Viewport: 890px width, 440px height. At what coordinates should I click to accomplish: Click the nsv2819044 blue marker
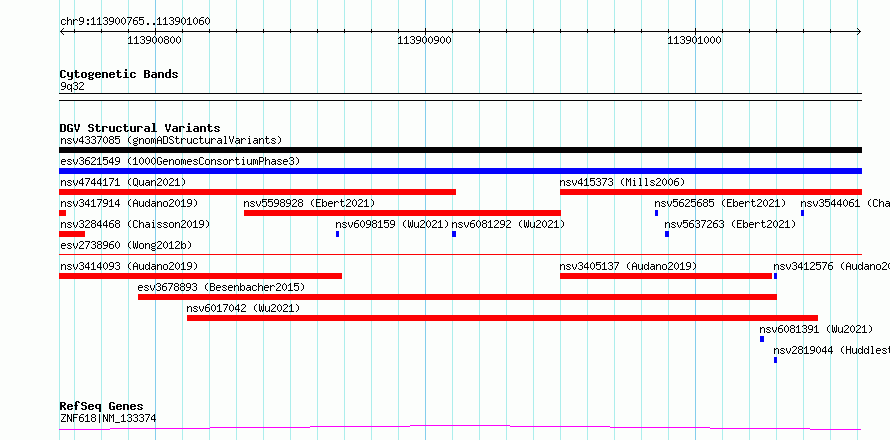775,360
